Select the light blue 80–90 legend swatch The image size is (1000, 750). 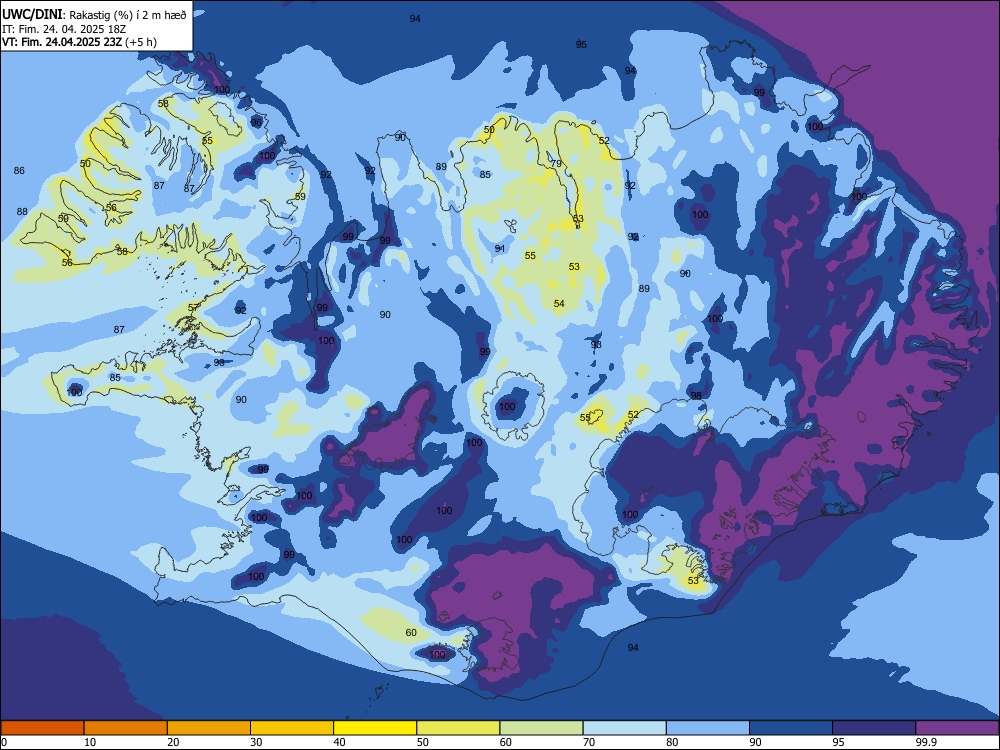pyautogui.click(x=708, y=728)
